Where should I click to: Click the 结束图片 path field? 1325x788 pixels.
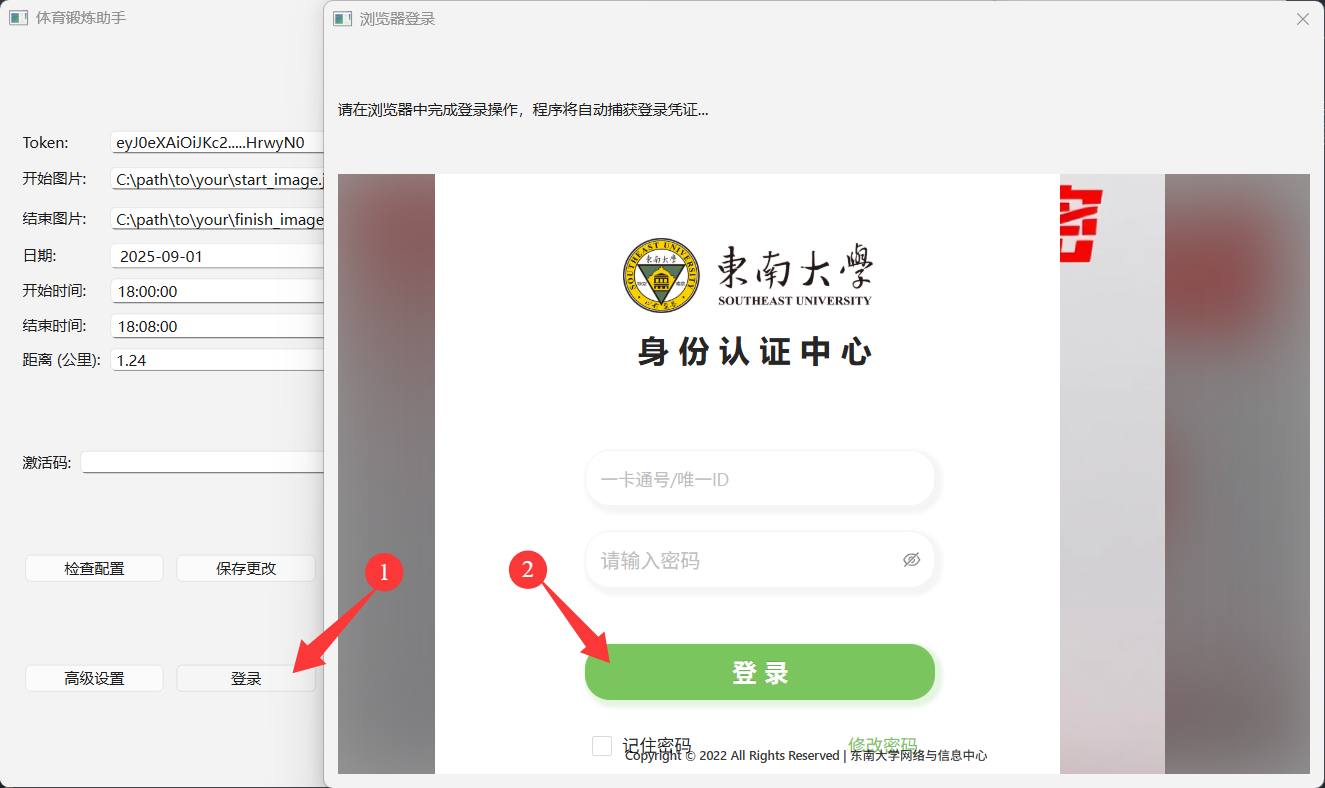pos(218,220)
